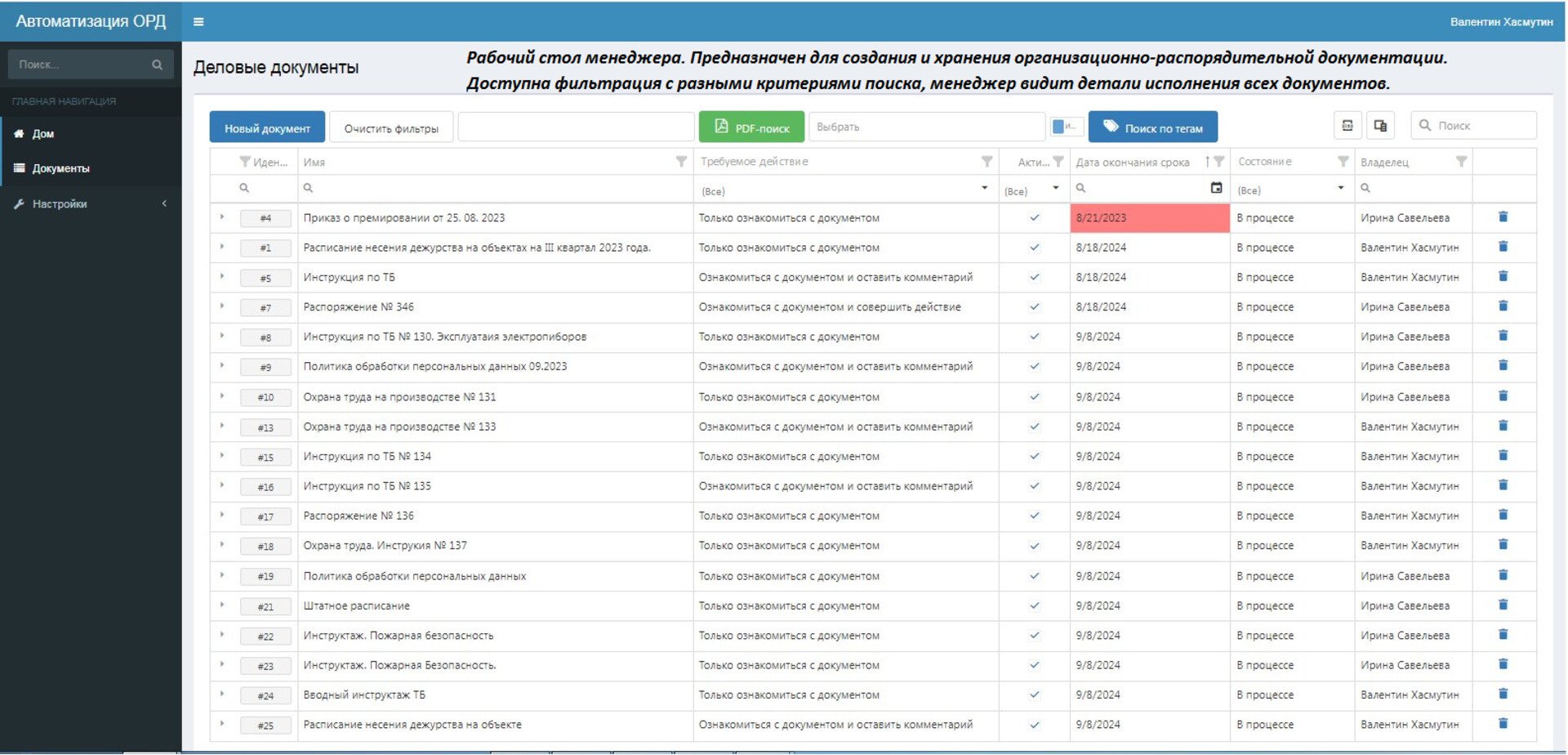Click the column chooser icon in toolbar

1347,126
